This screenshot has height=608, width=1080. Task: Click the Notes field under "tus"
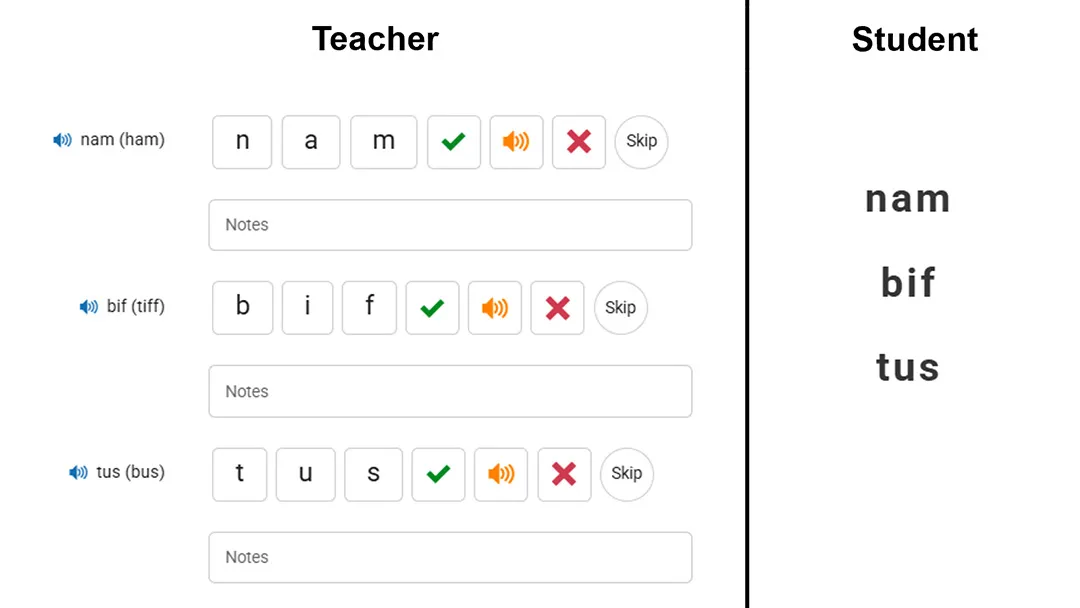(x=450, y=557)
